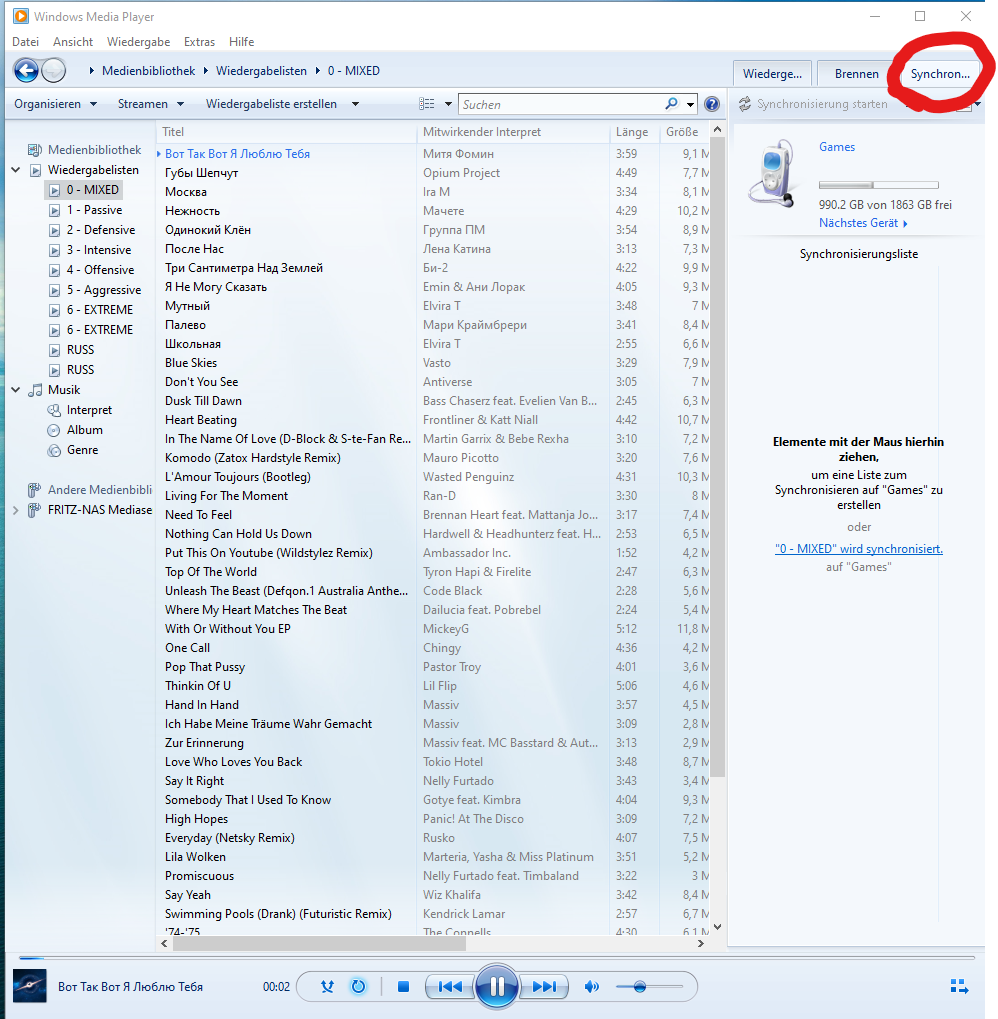Click the FRITZ-NAS Mediaserver icon
This screenshot has width=998, height=1019.
[34, 510]
